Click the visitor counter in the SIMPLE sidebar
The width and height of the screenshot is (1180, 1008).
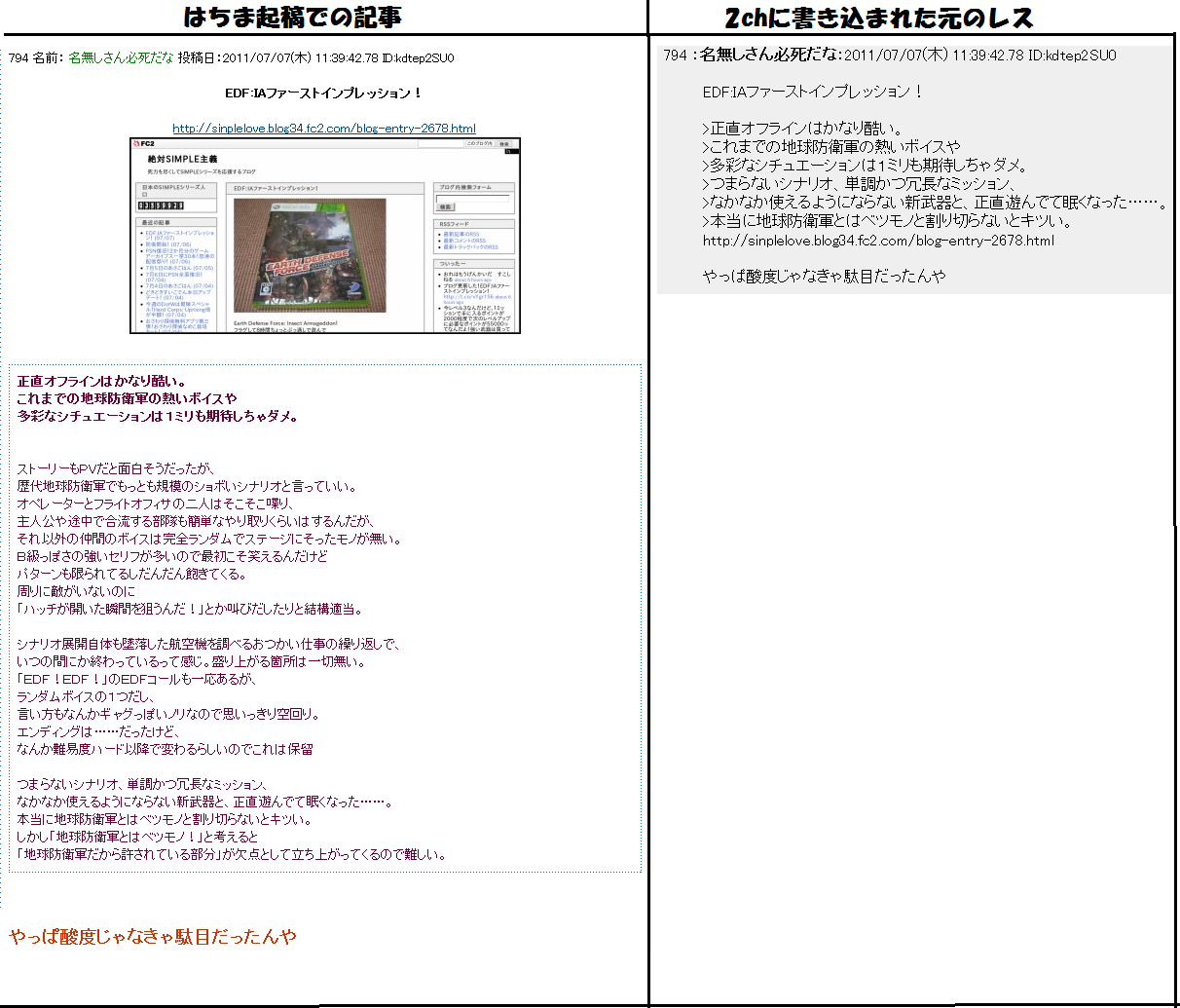[x=161, y=206]
